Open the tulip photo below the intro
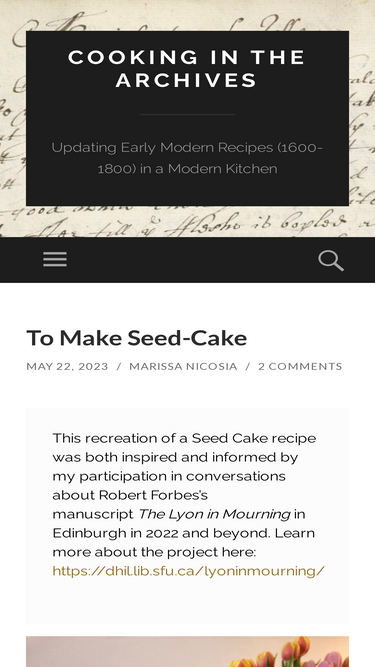Image resolution: width=375 pixels, height=667 pixels. (188, 652)
